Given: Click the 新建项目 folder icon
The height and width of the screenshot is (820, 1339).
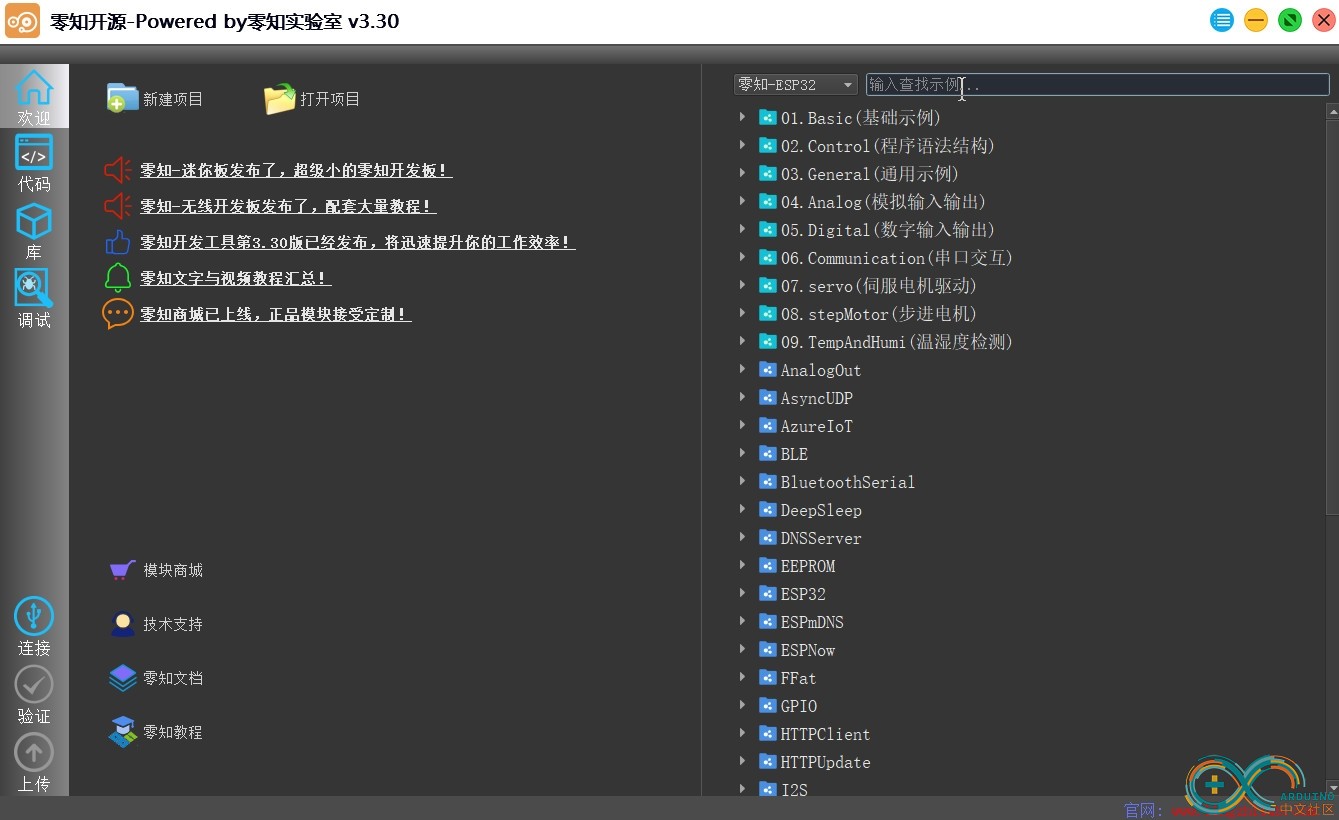Looking at the screenshot, I should pos(122,98).
